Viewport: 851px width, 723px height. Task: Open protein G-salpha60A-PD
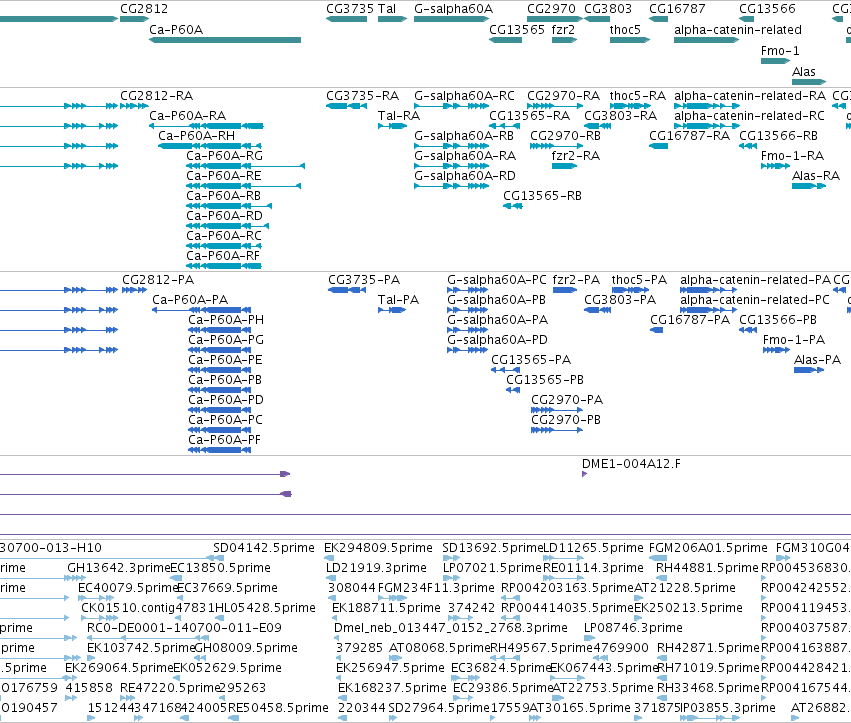click(497, 340)
